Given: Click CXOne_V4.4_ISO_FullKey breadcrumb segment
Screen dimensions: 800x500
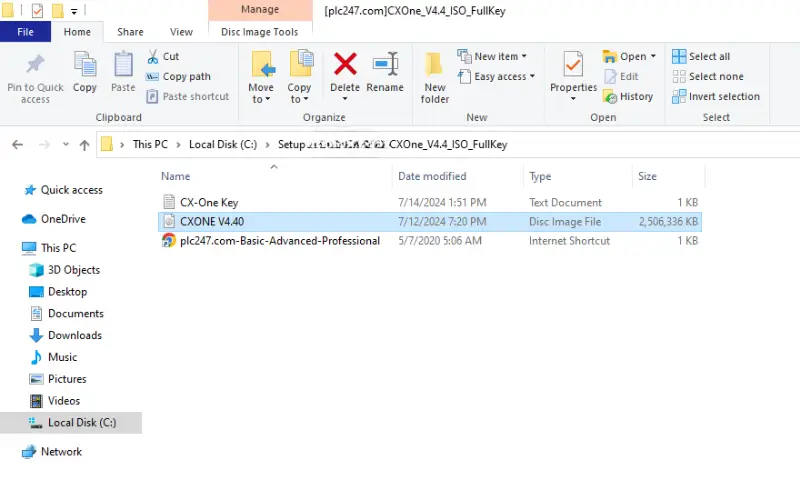Looking at the screenshot, I should point(448,144).
